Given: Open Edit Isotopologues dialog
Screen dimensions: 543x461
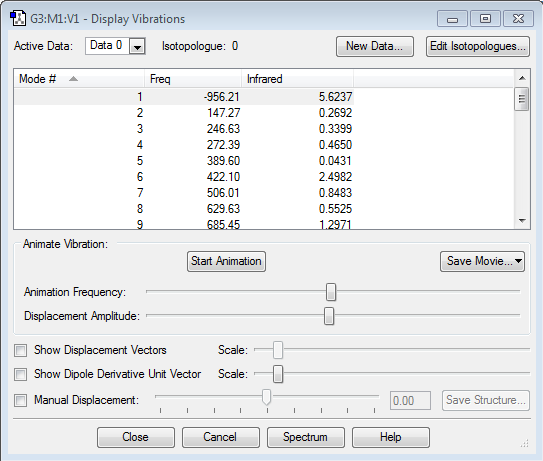Looking at the screenshot, I should click(478, 46).
